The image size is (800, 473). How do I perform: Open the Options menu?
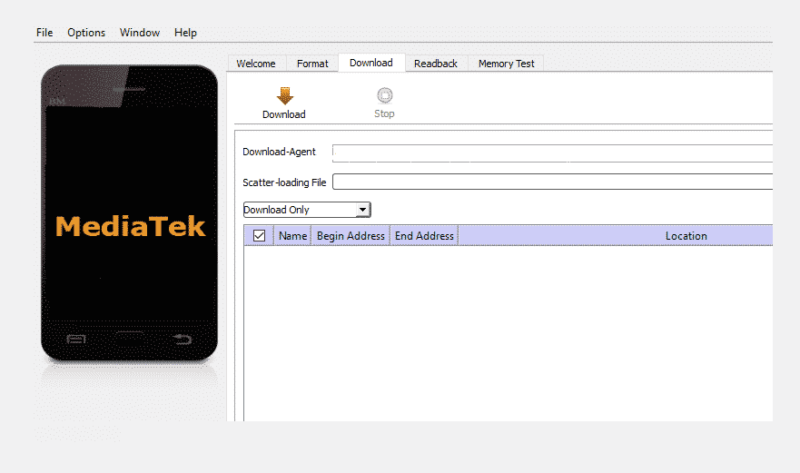coord(86,33)
